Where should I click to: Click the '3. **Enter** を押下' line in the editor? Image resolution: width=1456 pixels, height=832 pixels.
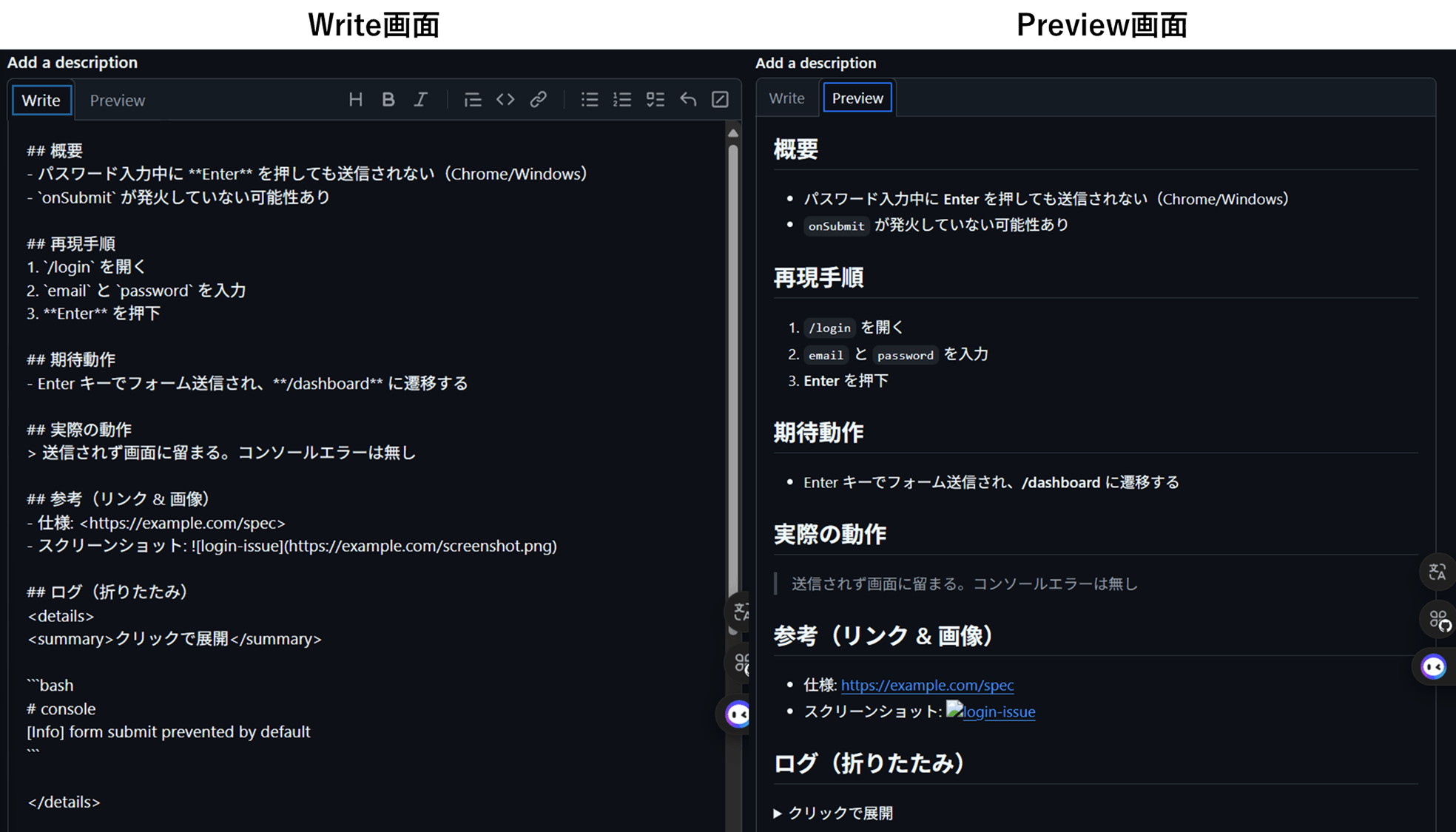(94, 314)
